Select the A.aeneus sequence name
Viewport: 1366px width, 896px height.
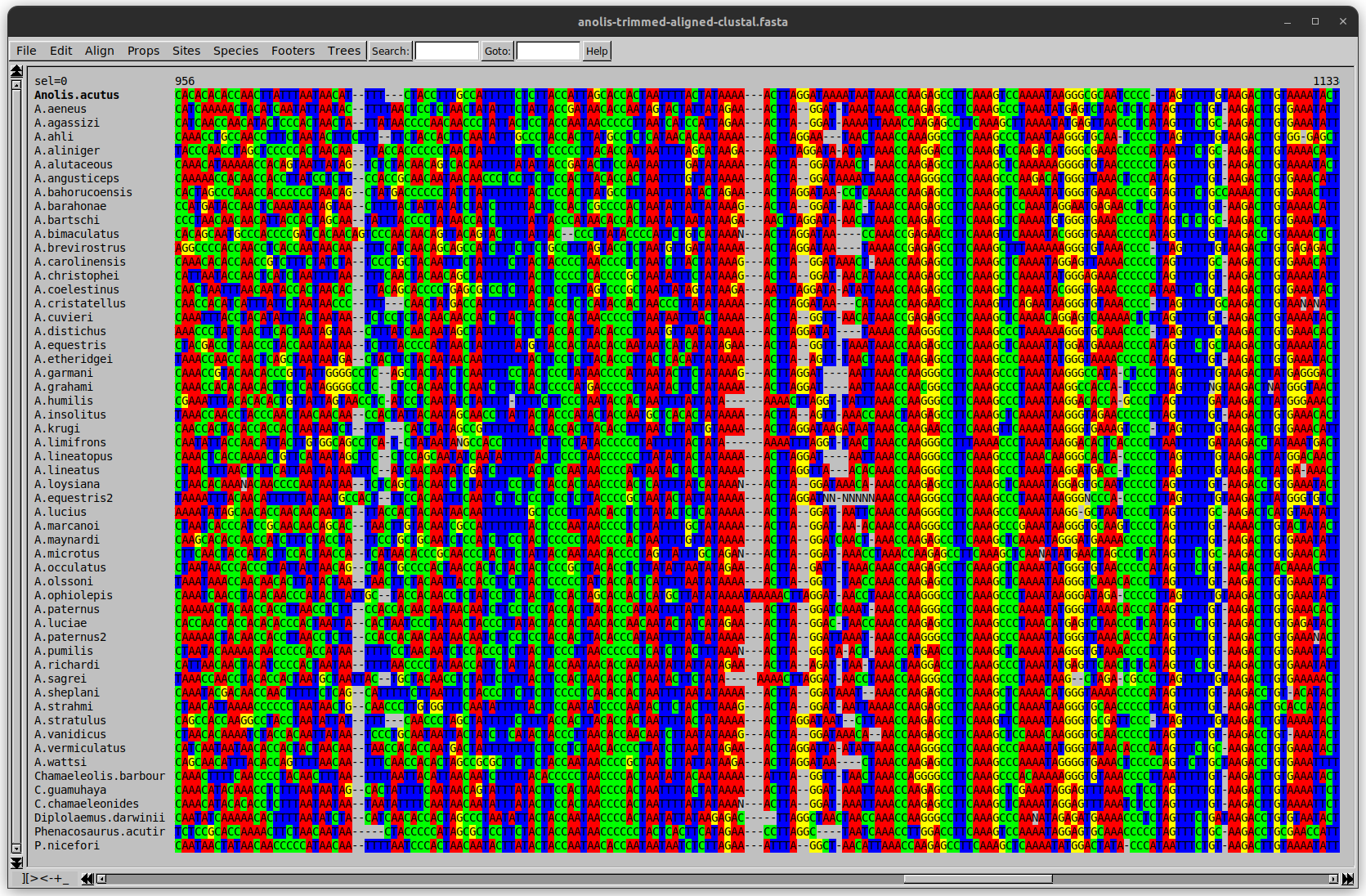tap(60, 109)
